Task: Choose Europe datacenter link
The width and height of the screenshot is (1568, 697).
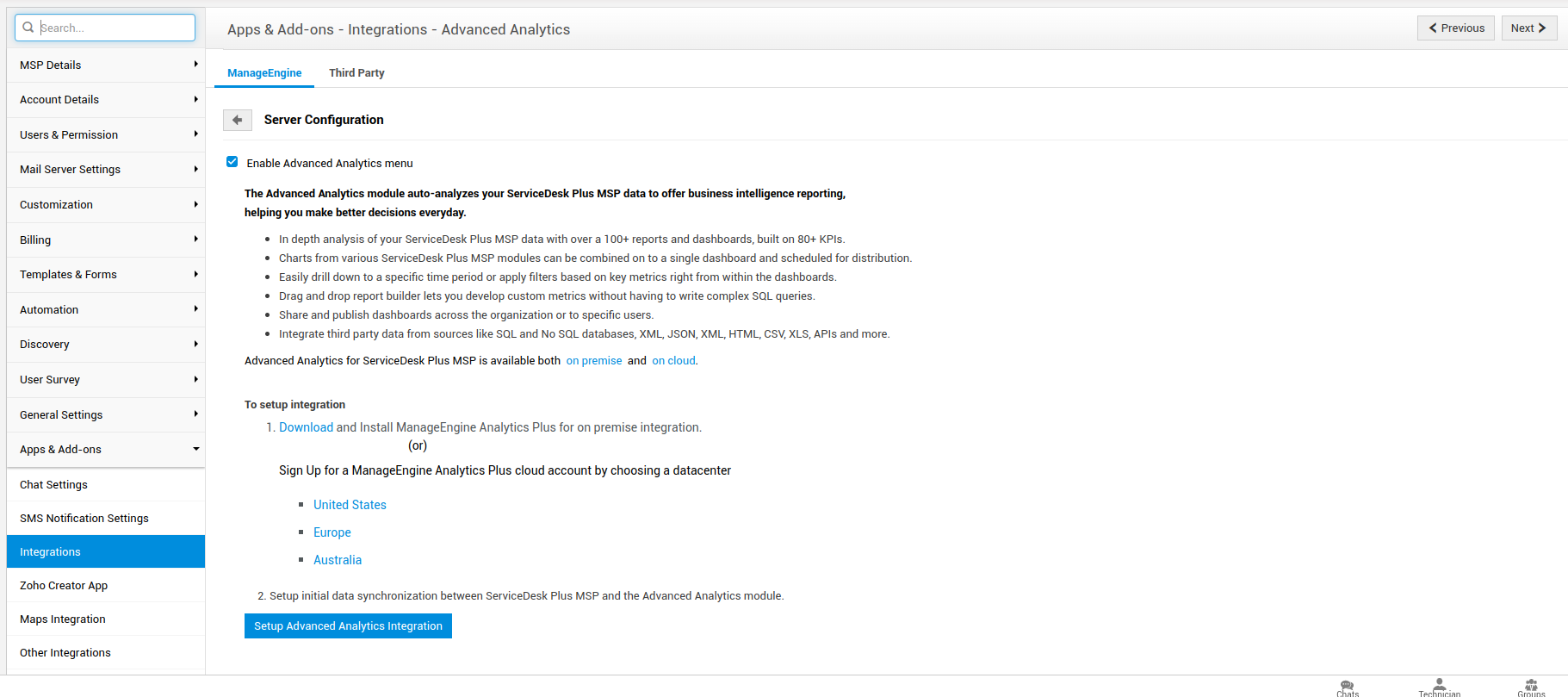Action: point(332,532)
